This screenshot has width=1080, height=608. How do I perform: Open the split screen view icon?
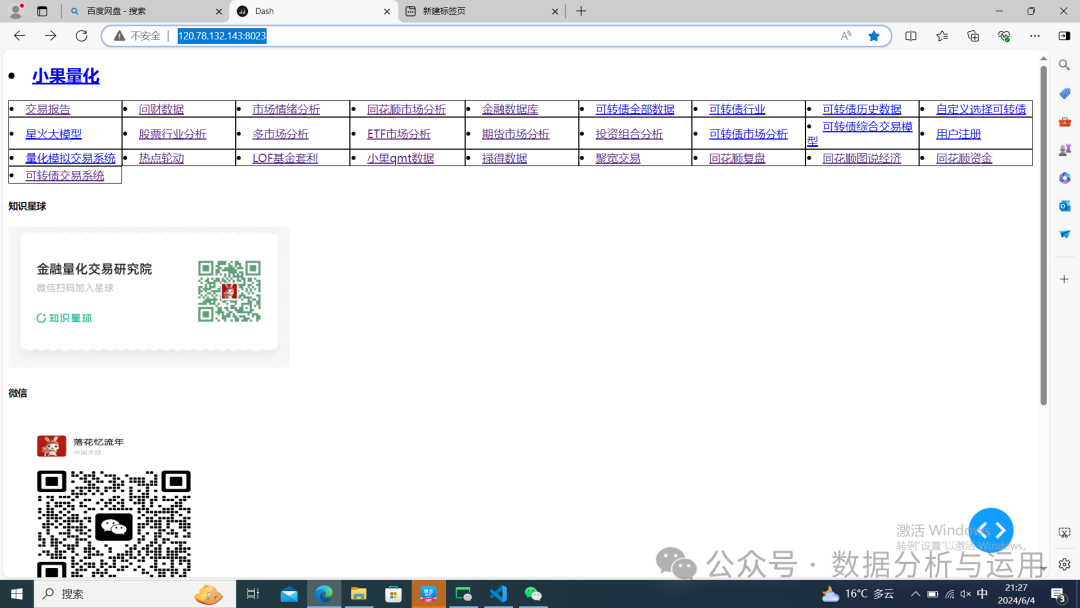[x=911, y=36]
